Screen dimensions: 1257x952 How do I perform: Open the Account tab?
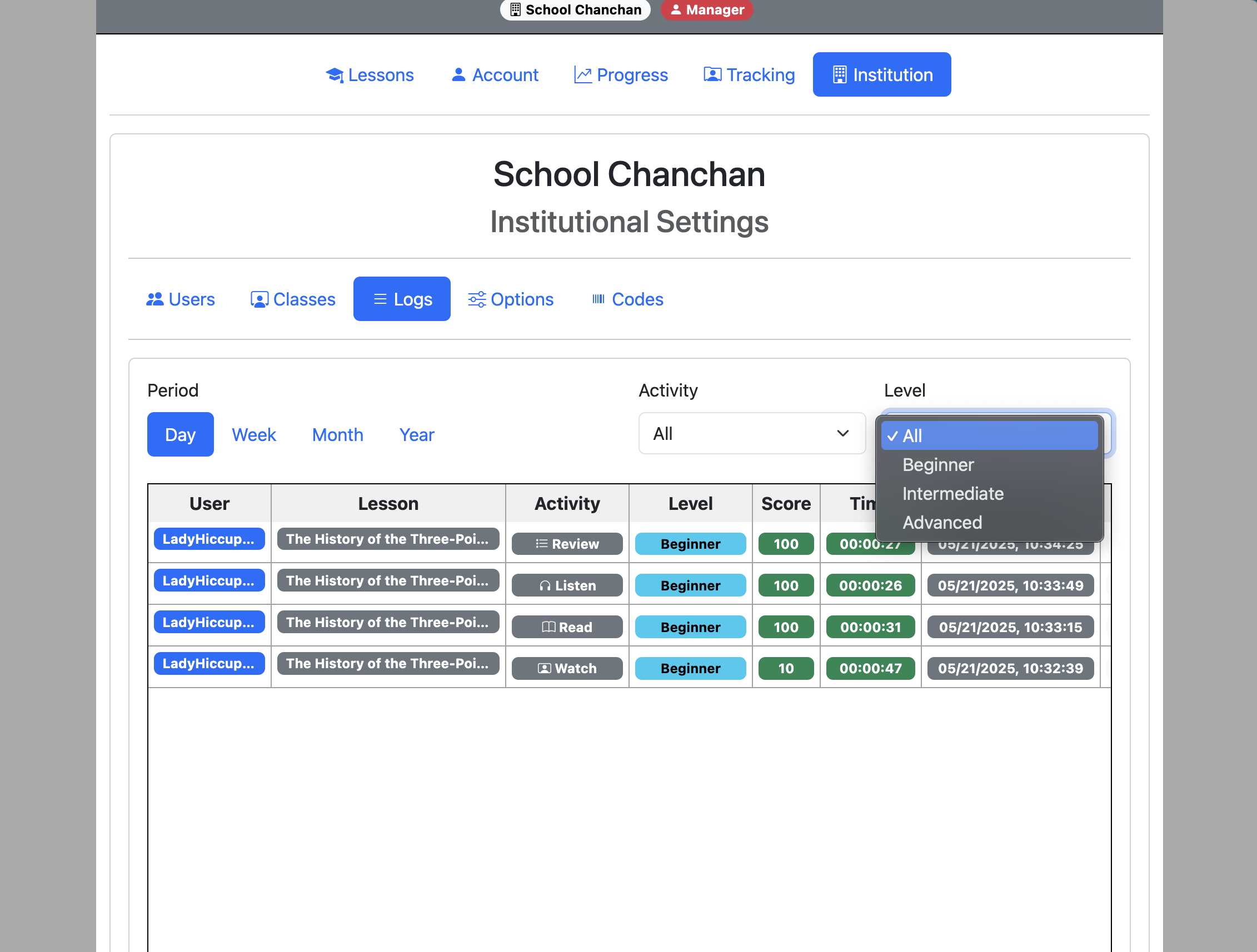click(495, 74)
